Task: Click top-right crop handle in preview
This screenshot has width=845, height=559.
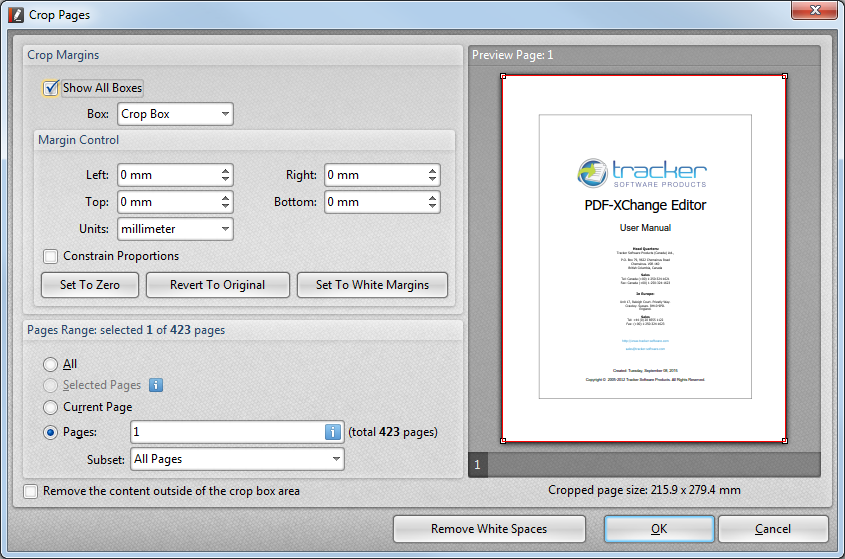Action: pos(784,76)
